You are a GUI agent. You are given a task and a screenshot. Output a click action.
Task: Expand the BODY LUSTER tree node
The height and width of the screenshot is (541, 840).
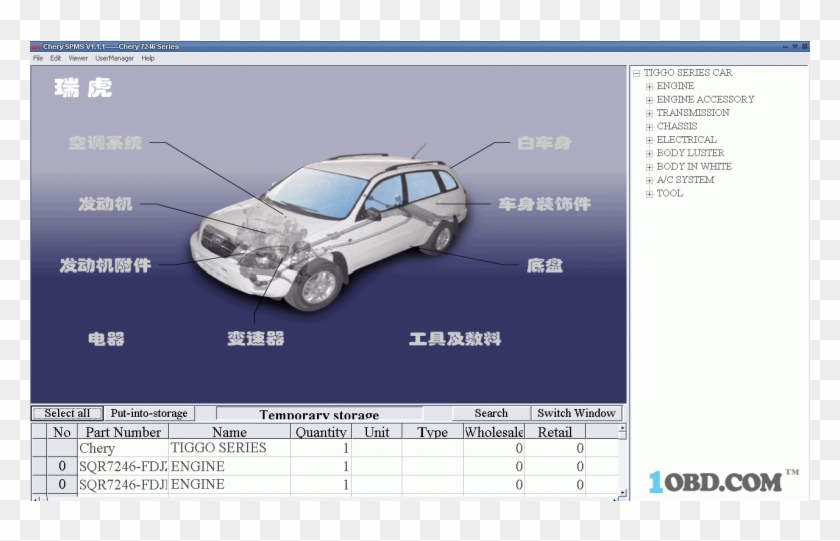pos(649,154)
